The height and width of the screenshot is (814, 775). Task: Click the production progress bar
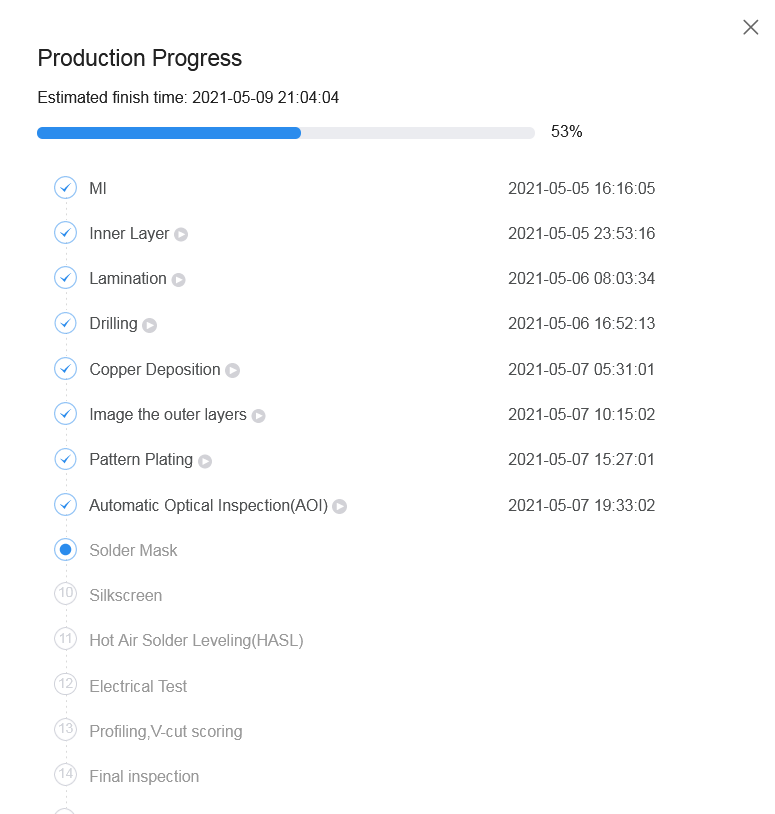[285, 133]
